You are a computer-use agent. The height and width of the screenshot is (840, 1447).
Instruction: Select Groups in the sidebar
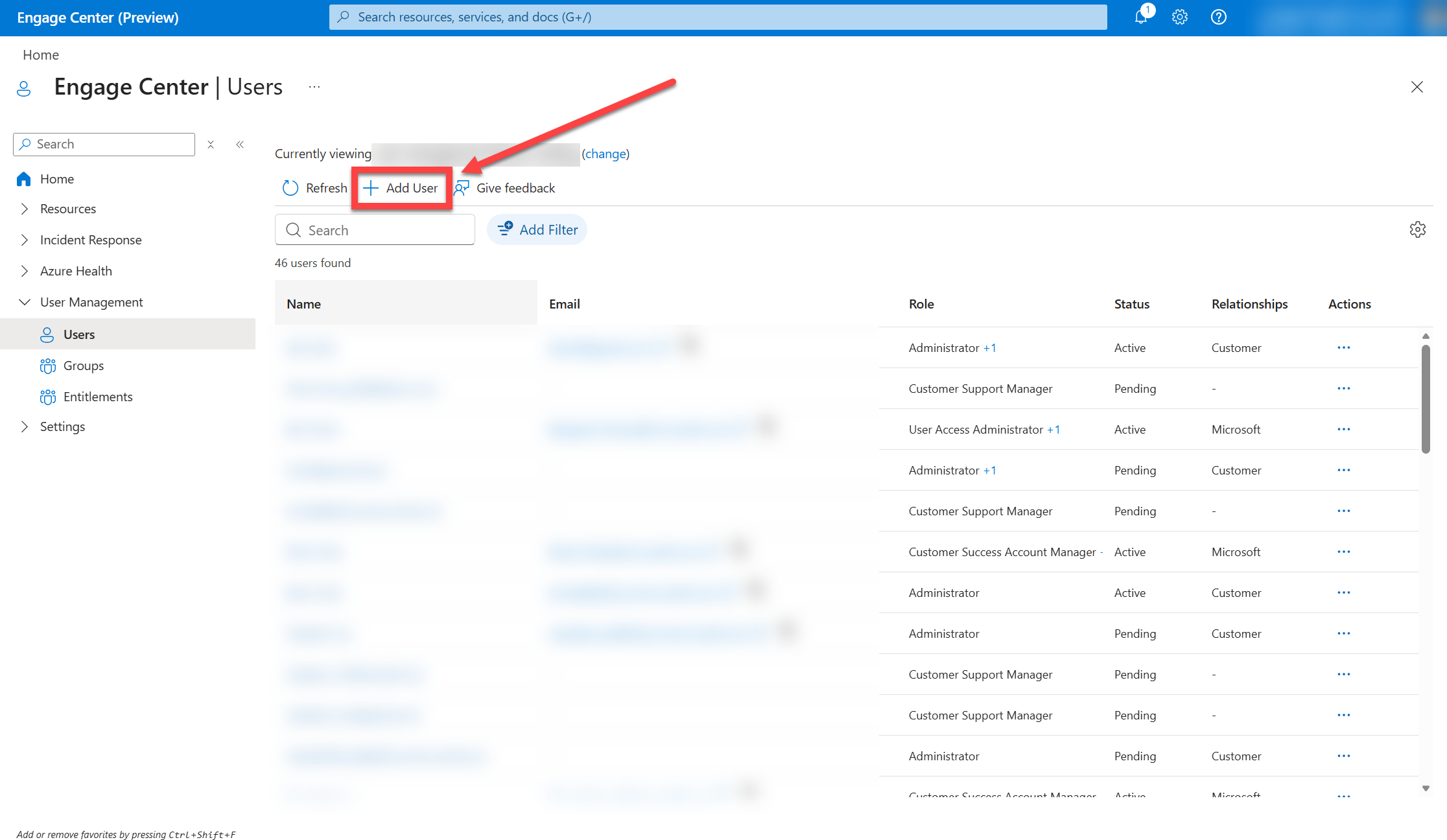point(84,366)
